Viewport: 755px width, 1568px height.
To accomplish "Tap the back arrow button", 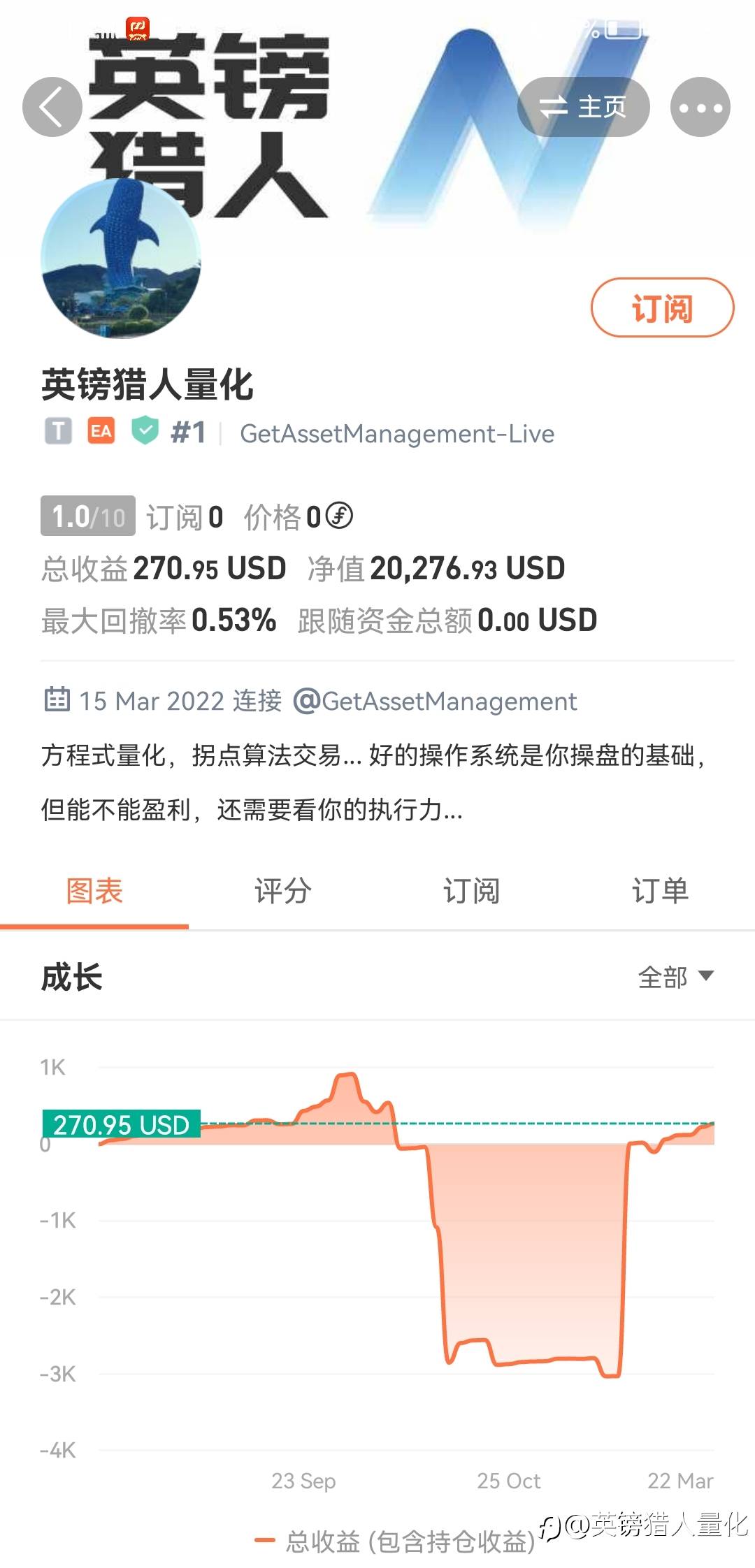I will (52, 107).
